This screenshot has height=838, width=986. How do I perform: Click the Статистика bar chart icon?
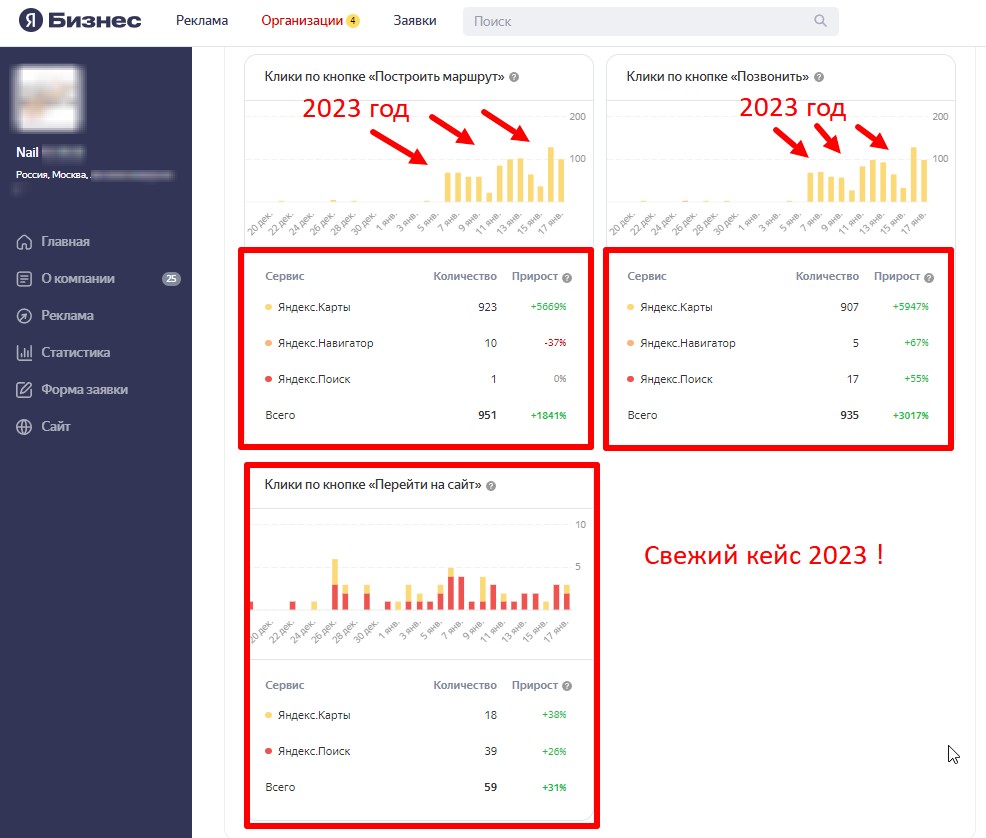point(25,353)
